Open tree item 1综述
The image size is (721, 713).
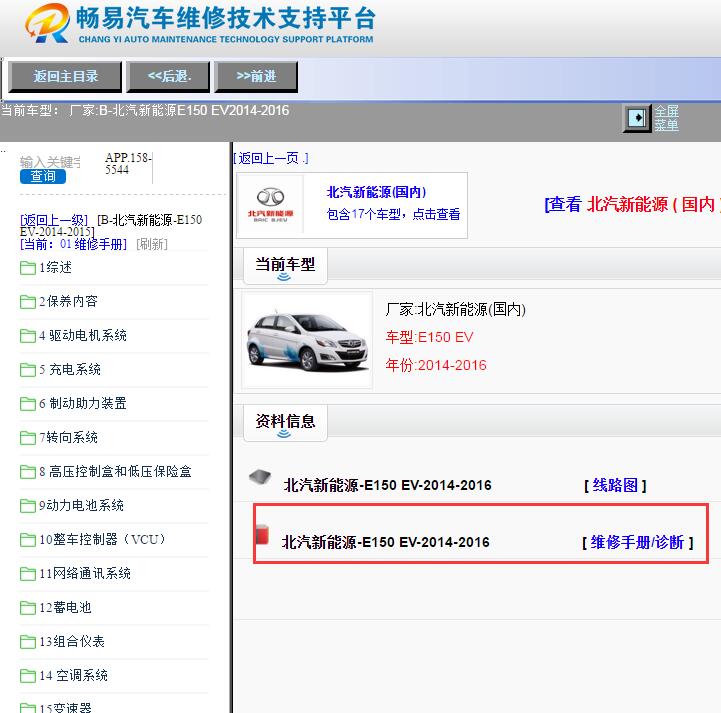pos(55,268)
